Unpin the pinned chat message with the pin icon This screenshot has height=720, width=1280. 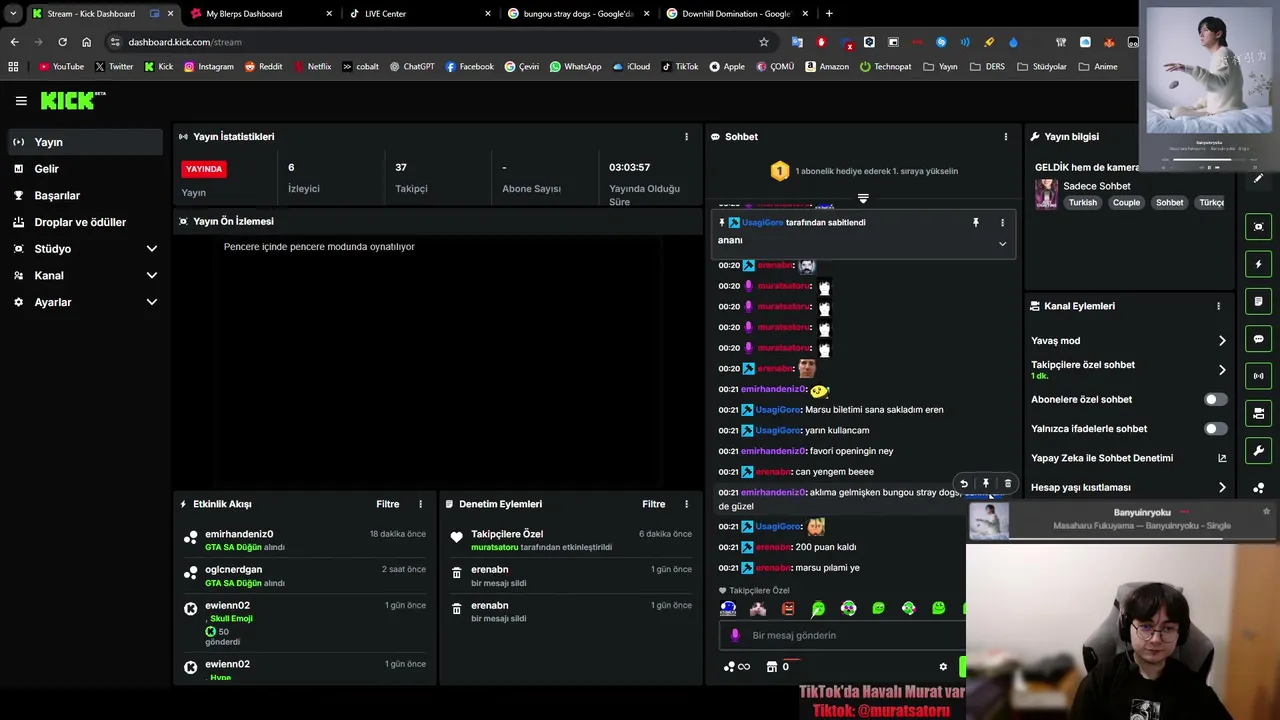click(x=976, y=223)
